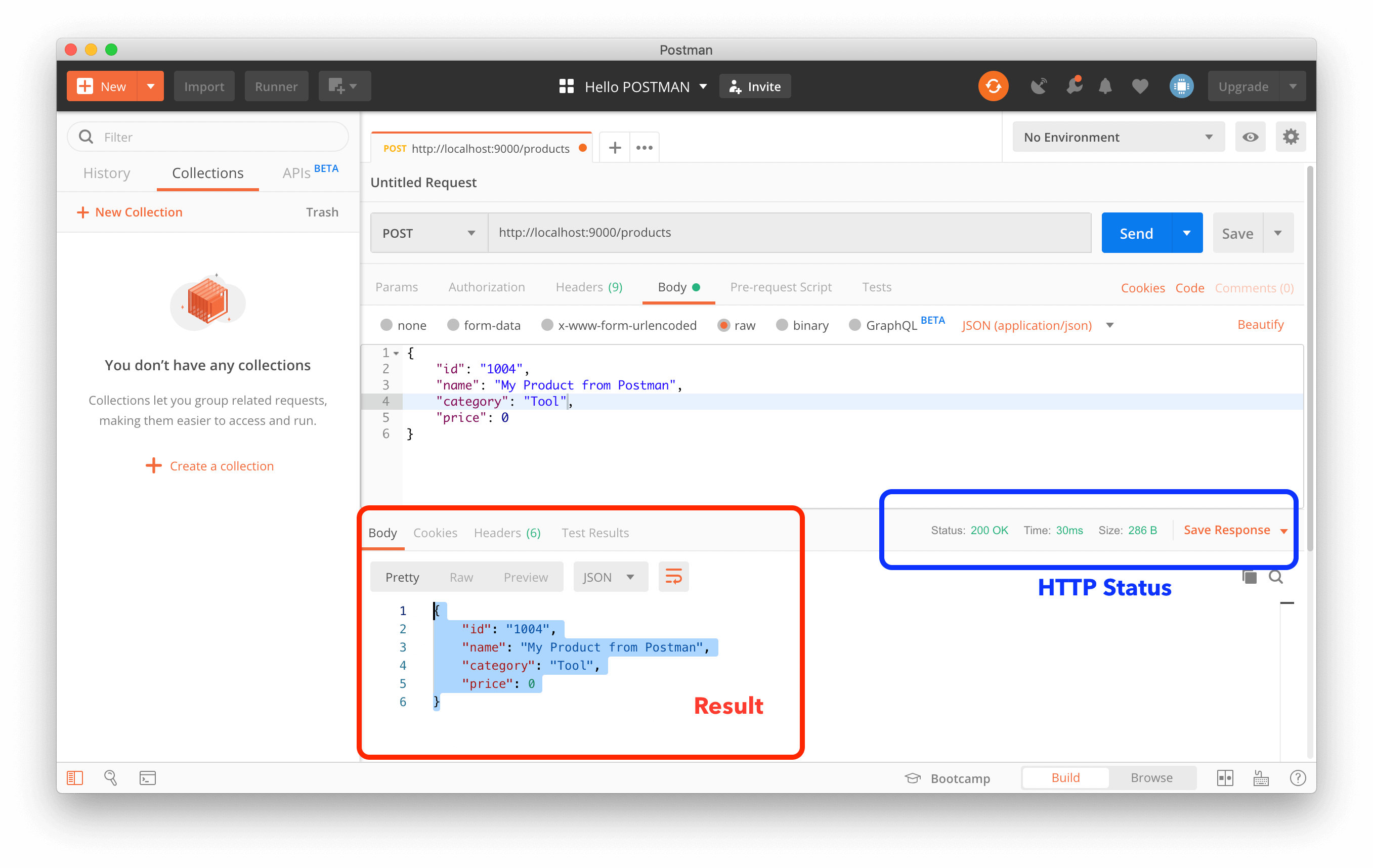Open the POST method dropdown
The width and height of the screenshot is (1373, 868).
429,233
